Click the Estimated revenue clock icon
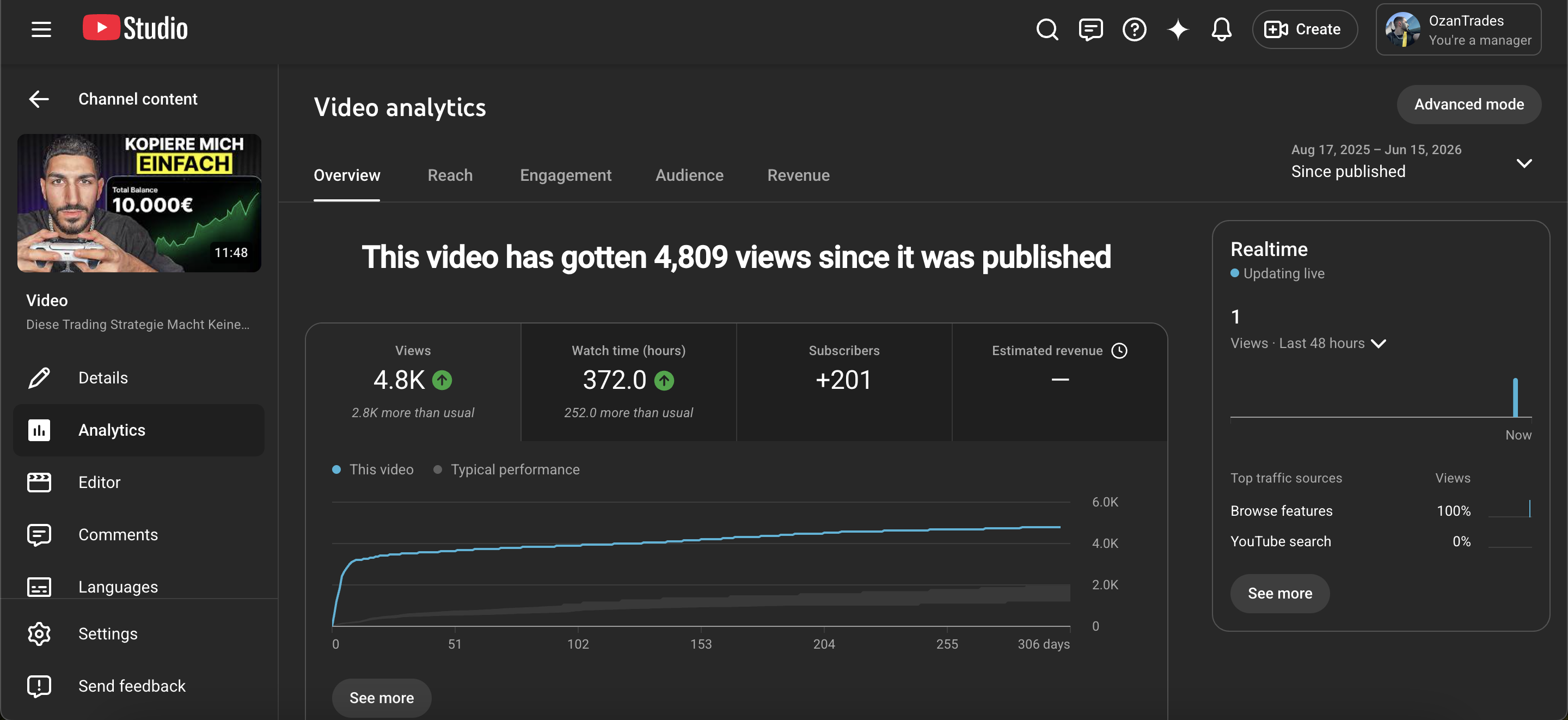Screen dimensions: 1568x720 [1119, 350]
